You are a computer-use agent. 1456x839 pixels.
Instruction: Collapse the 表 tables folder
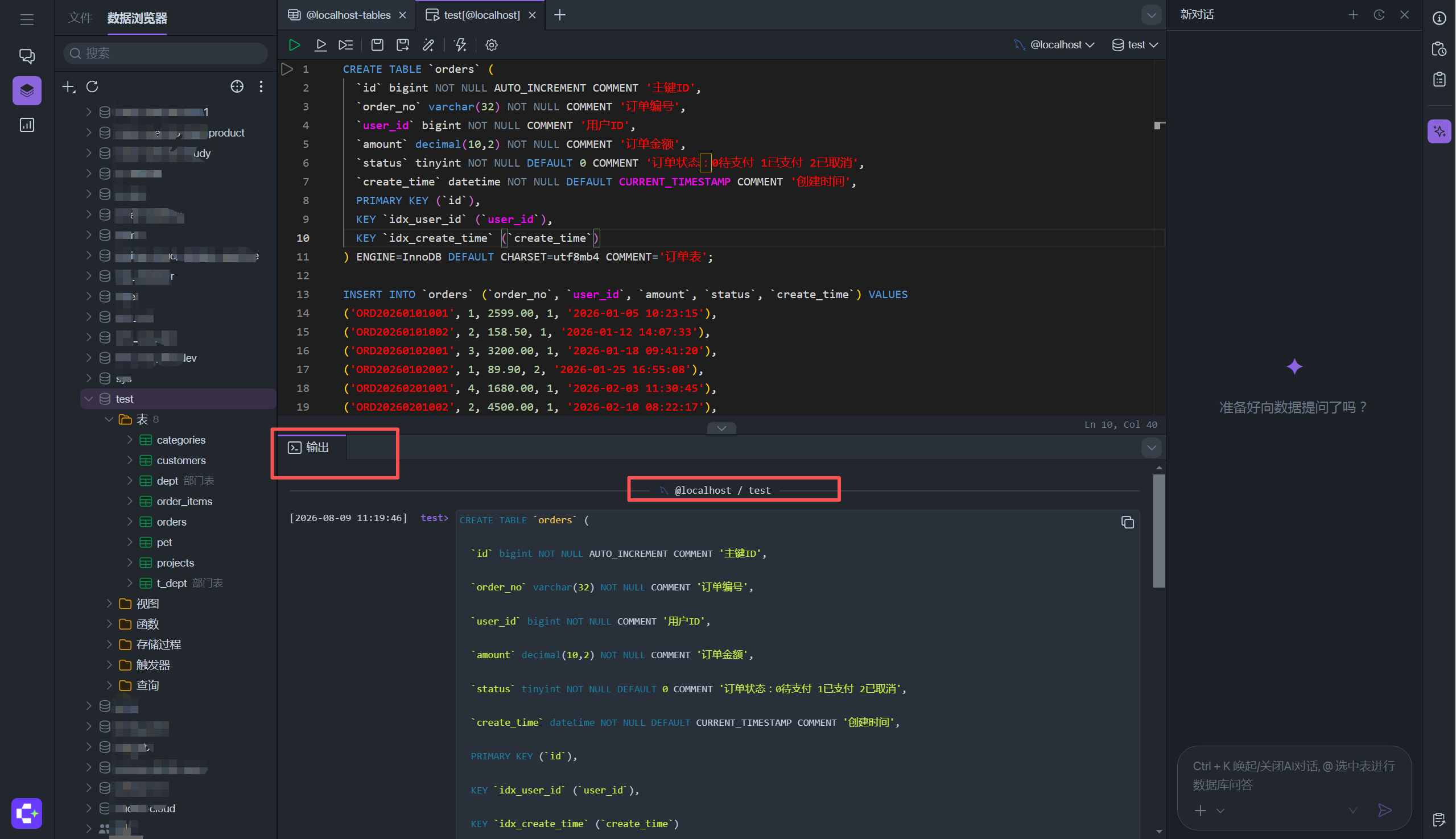(x=109, y=419)
